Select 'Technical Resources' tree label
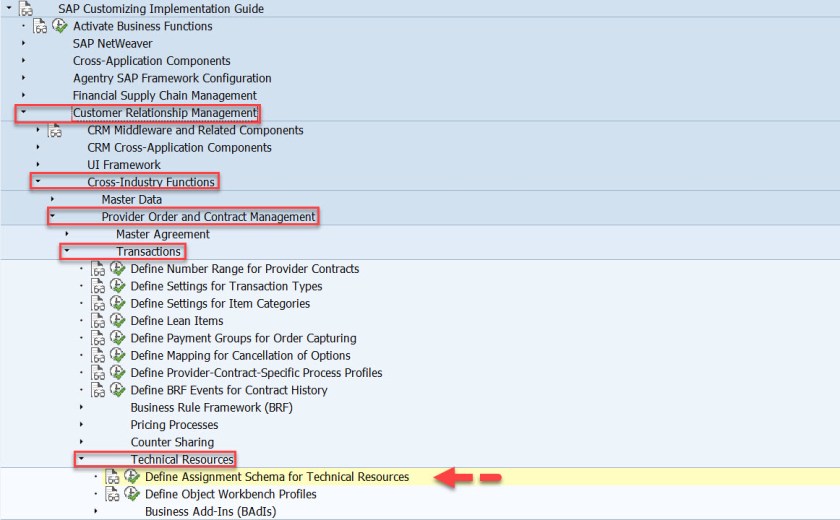This screenshot has width=840, height=520. tap(182, 459)
